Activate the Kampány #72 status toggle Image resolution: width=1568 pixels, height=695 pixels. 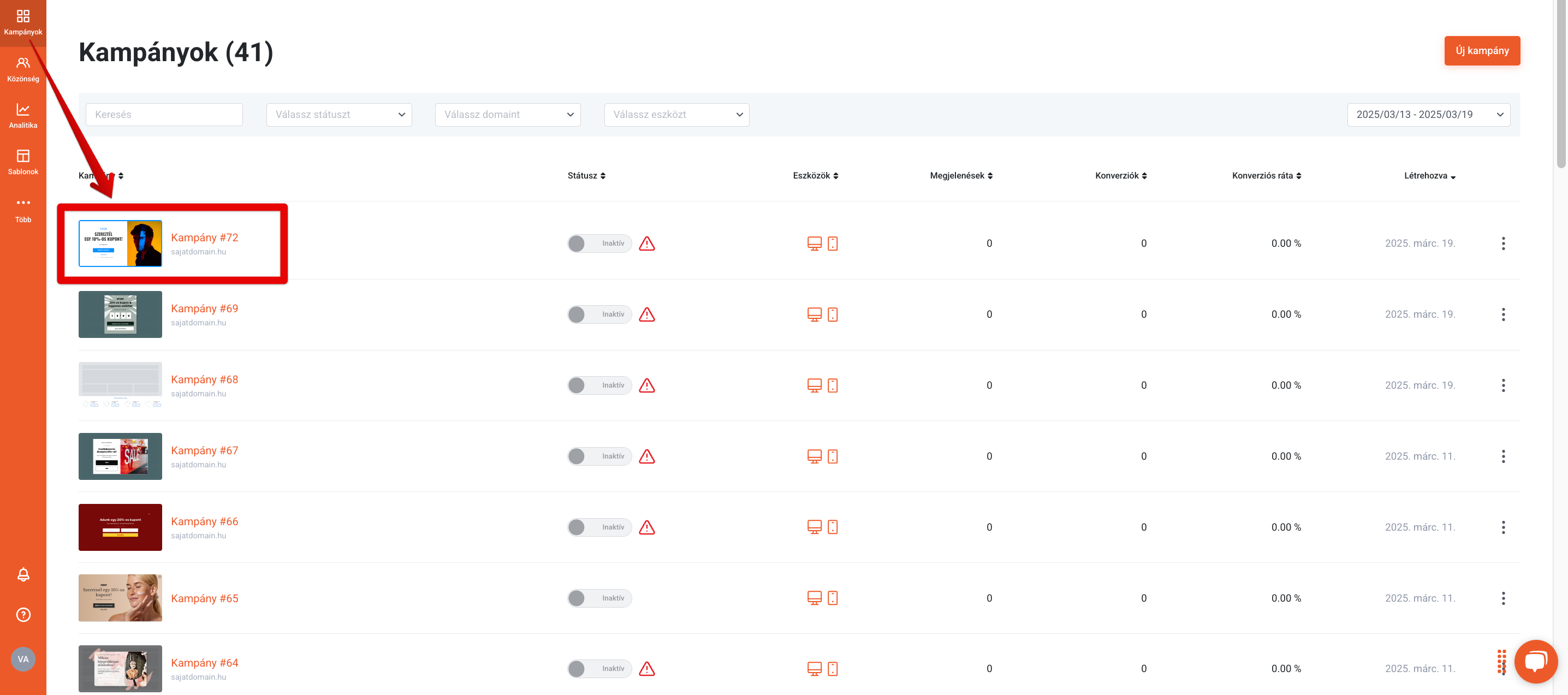(599, 243)
